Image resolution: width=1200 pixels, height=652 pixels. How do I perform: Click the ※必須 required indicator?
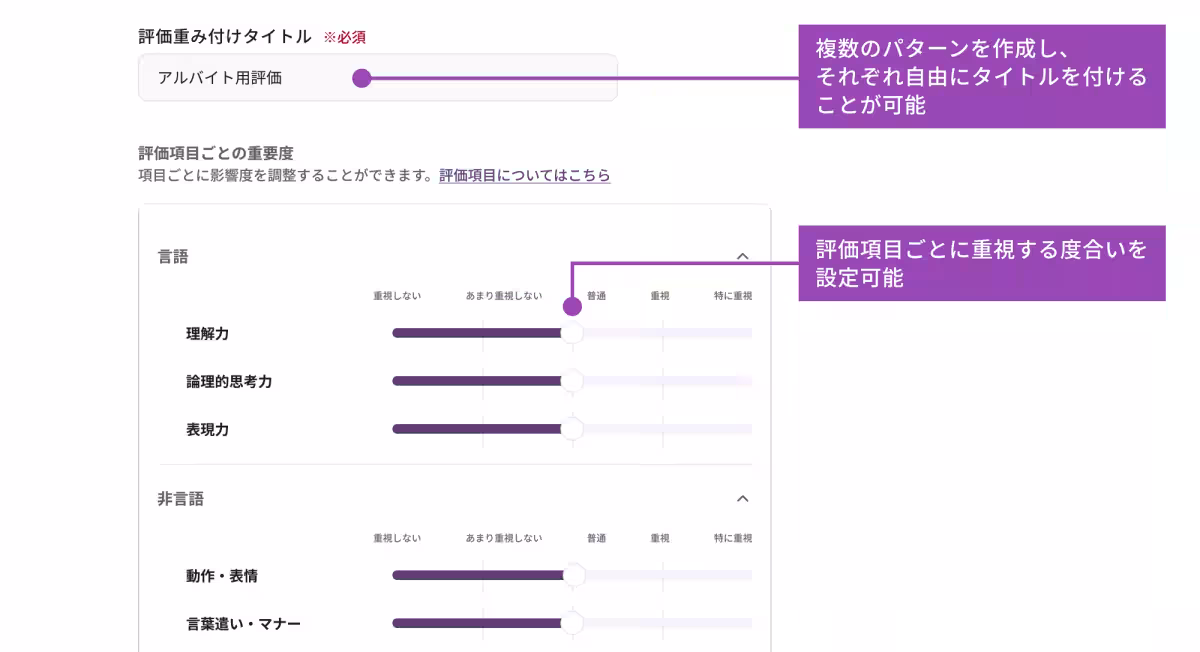coord(345,36)
